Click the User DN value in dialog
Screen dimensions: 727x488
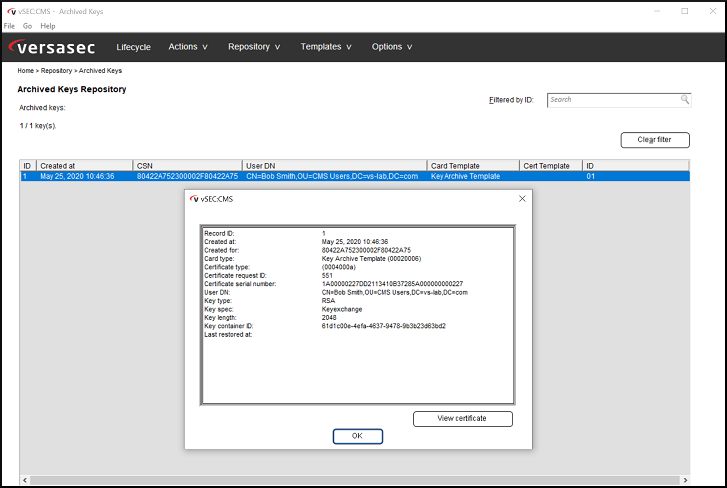pos(395,292)
